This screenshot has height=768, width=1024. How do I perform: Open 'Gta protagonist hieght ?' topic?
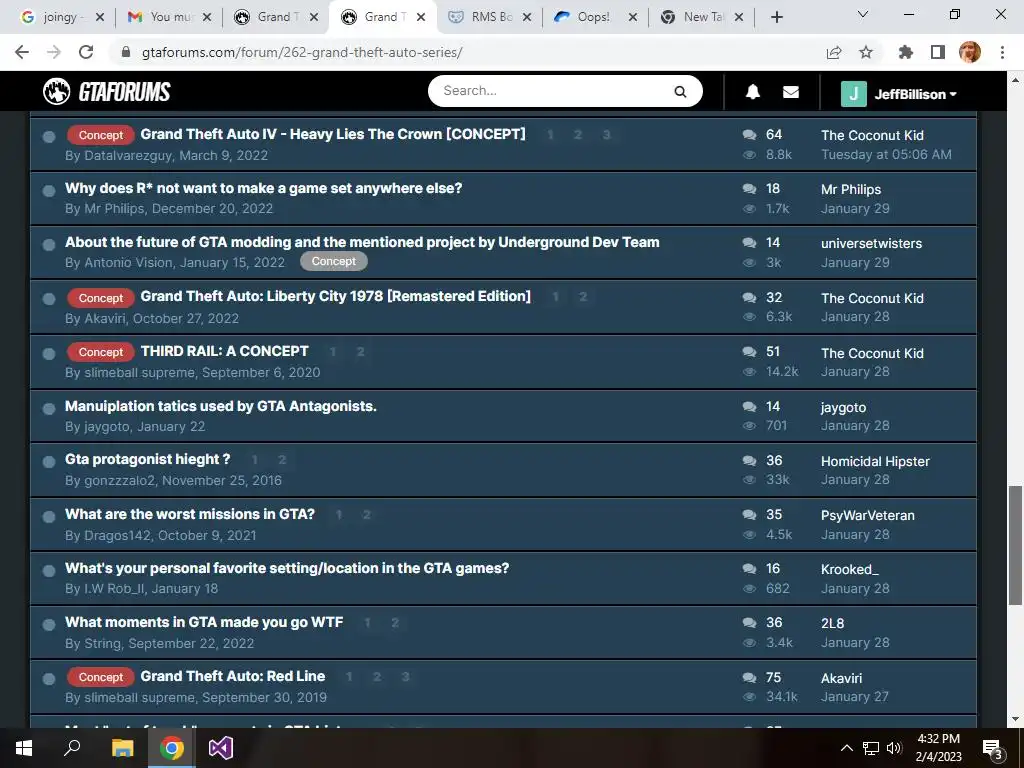coord(148,460)
